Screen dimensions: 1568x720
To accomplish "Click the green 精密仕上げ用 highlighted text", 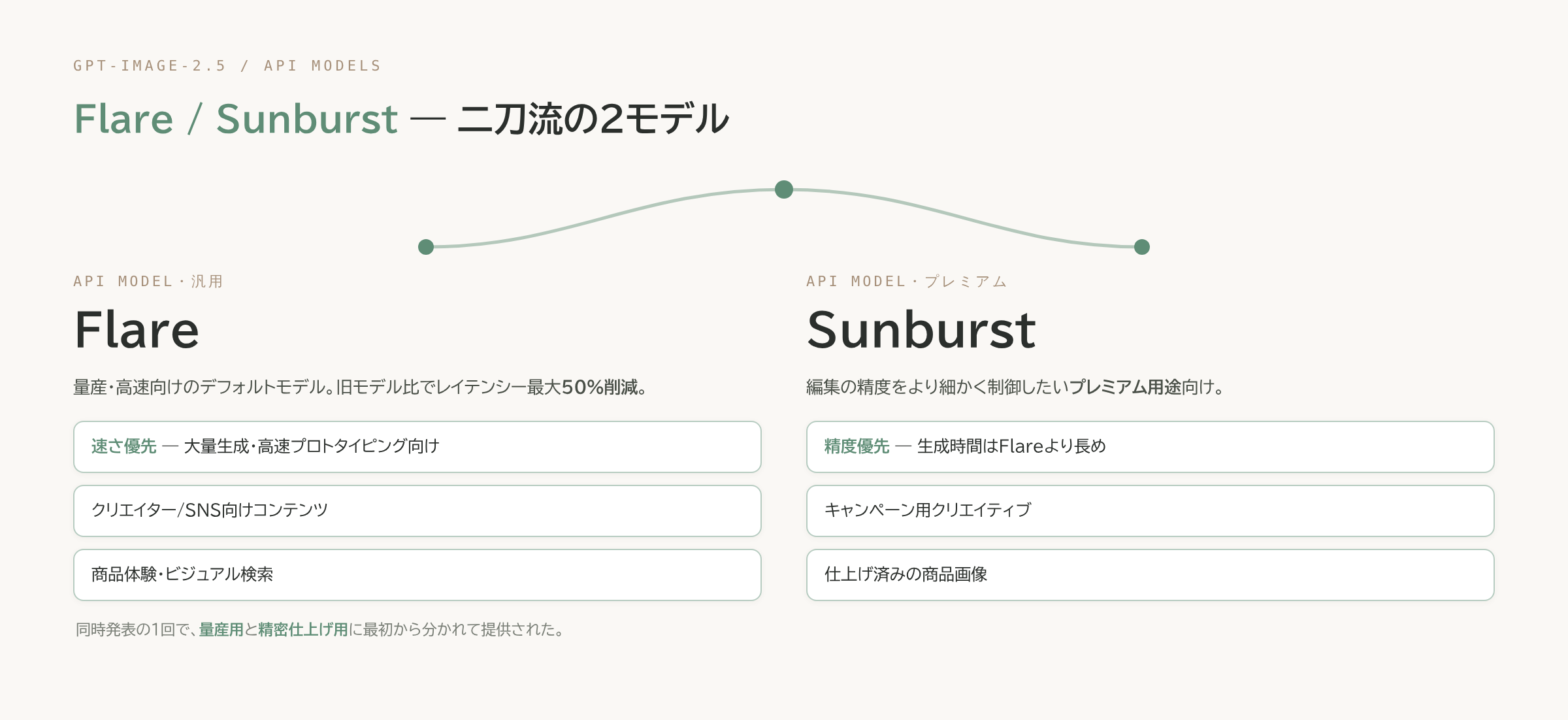I will tap(303, 630).
